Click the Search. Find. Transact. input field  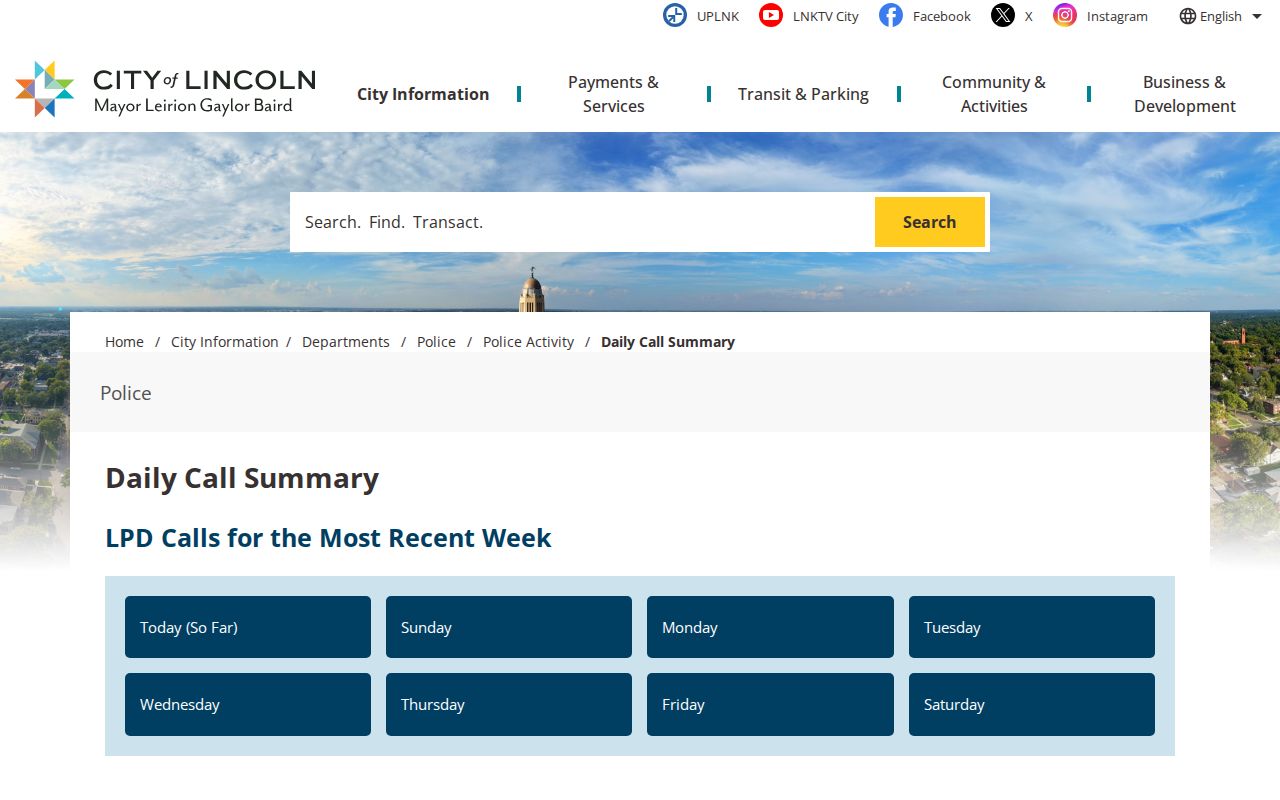[583, 222]
